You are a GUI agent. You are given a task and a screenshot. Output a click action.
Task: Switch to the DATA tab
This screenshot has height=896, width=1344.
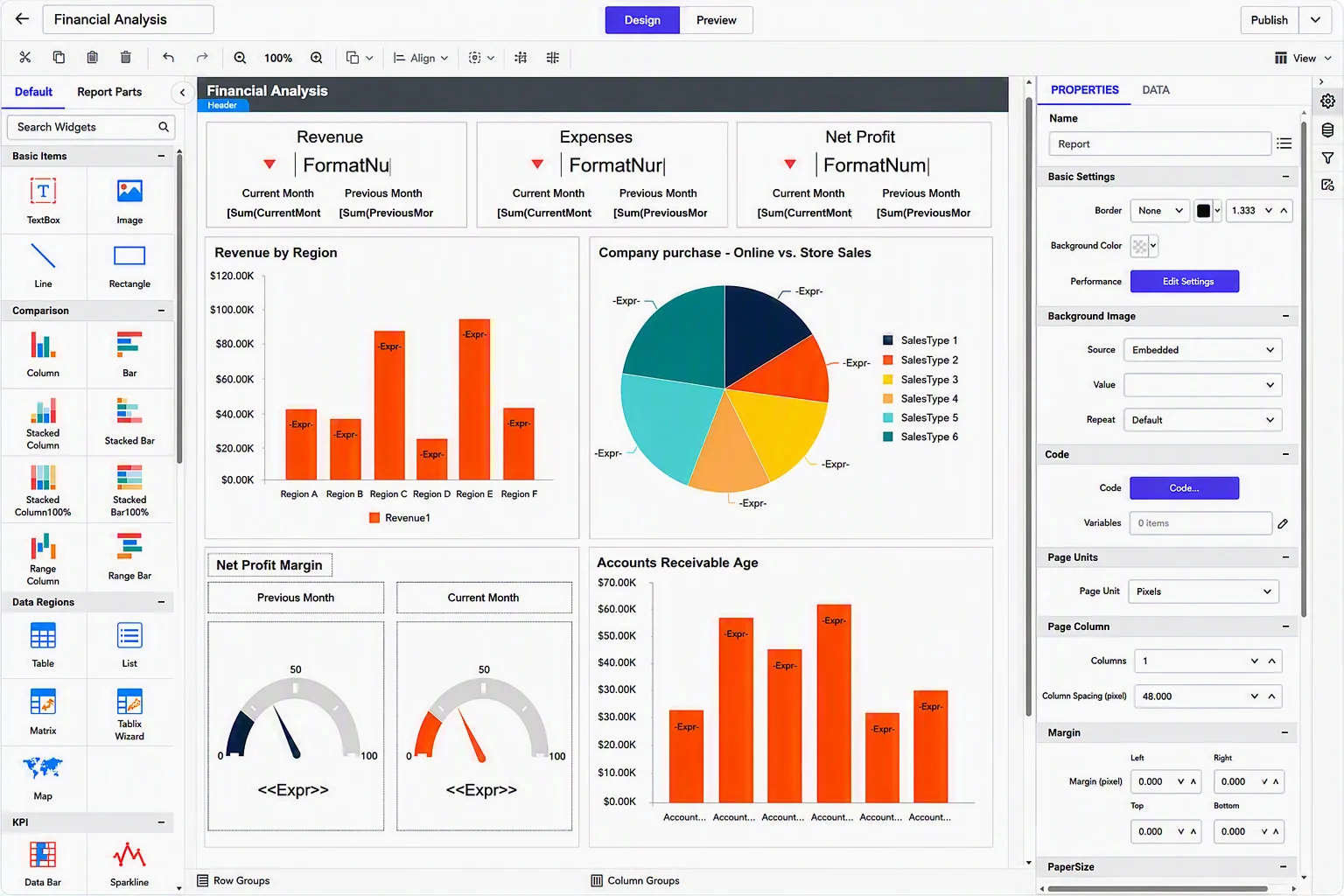pos(1156,90)
